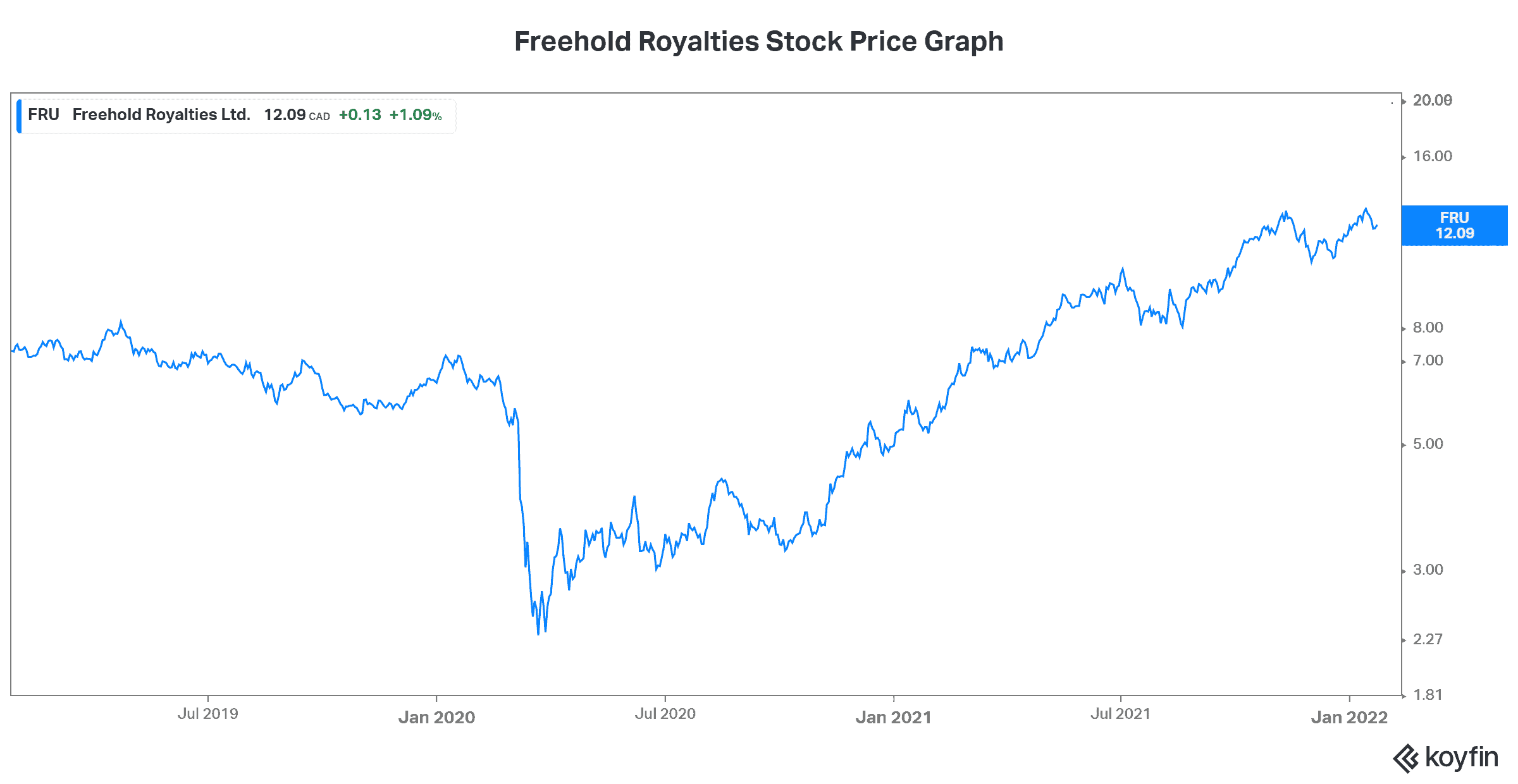This screenshot has height=784, width=1518.
Task: Click the +0.13 price change value
Action: (360, 115)
